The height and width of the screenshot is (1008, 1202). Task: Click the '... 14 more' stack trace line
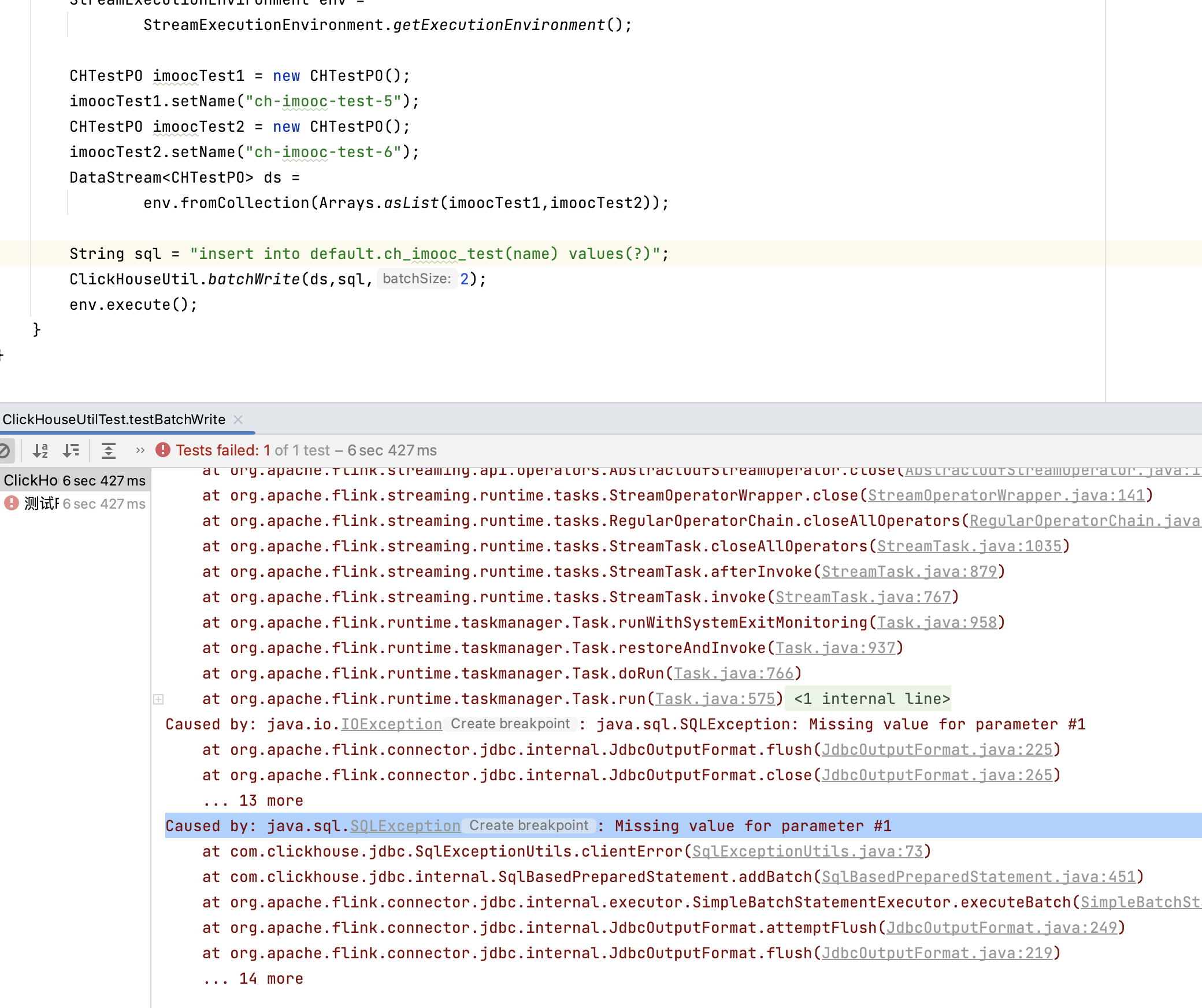(x=253, y=979)
